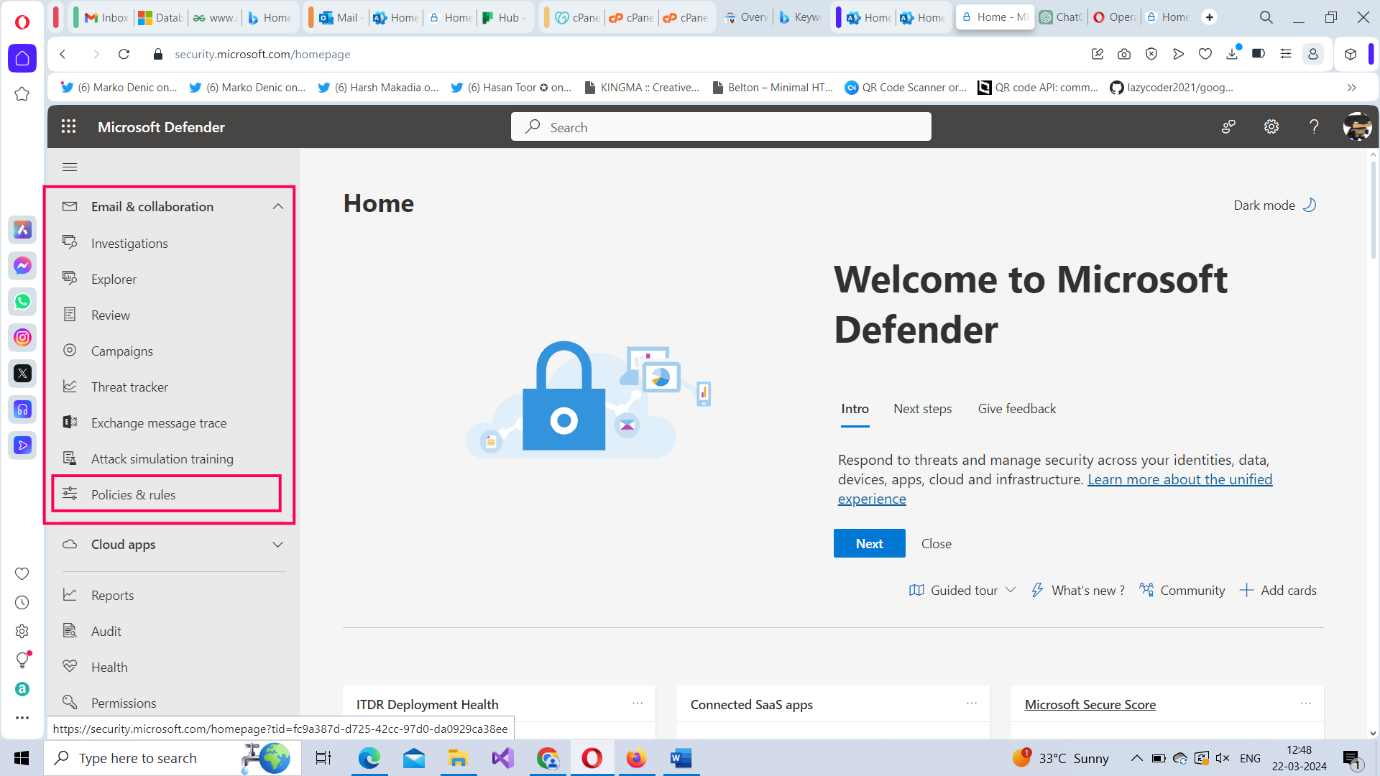Collapse the Email & collaboration section chevron

pyautogui.click(x=278, y=207)
